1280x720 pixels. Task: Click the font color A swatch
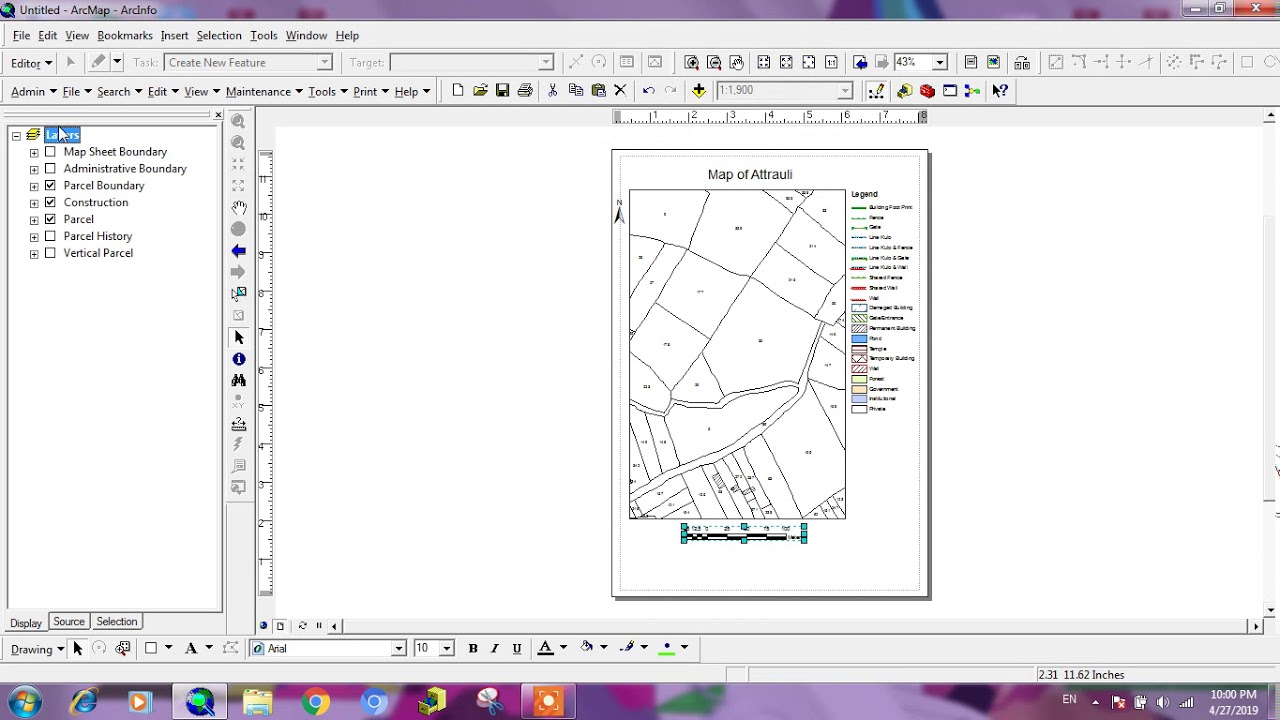click(546, 648)
